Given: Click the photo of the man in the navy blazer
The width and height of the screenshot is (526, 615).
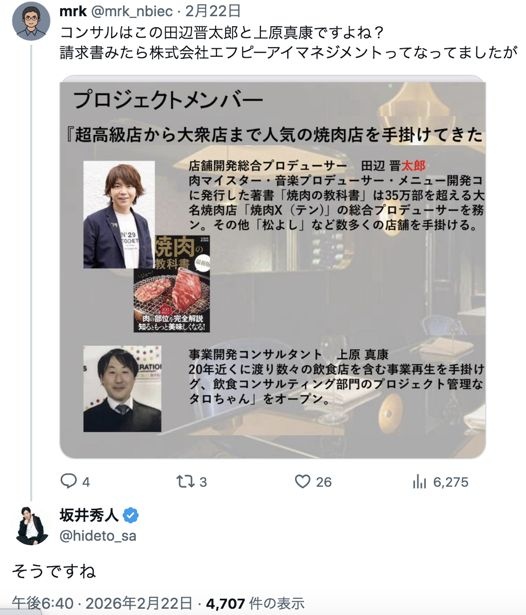Looking at the screenshot, I should (x=119, y=215).
